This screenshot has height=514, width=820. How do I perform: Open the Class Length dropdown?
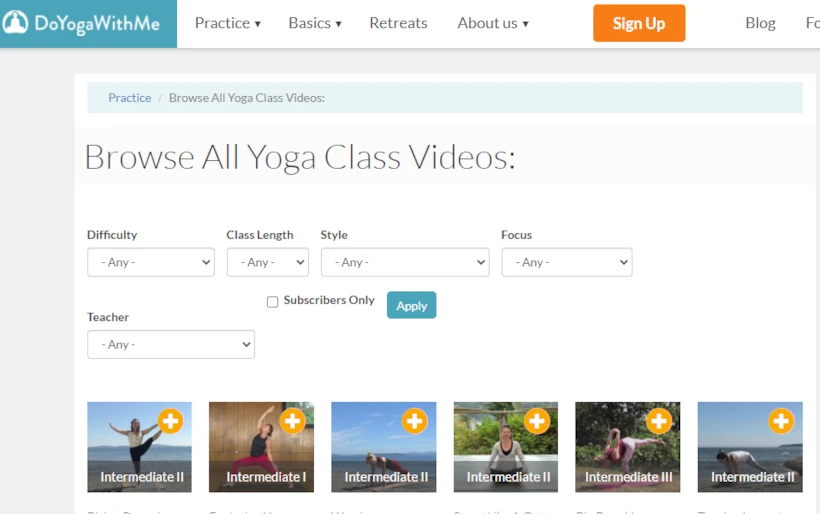click(x=268, y=262)
